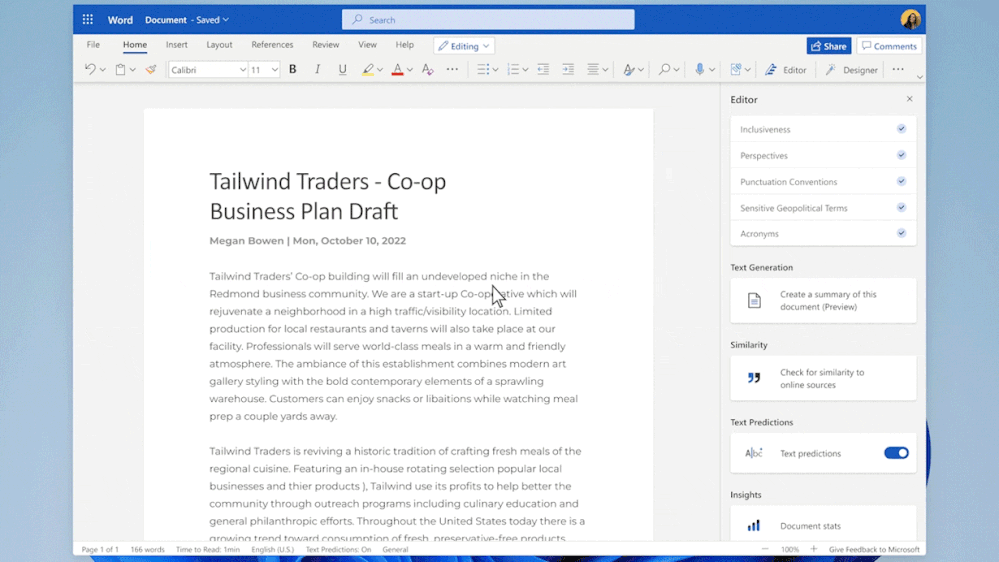Open the Designer pane

(x=851, y=69)
